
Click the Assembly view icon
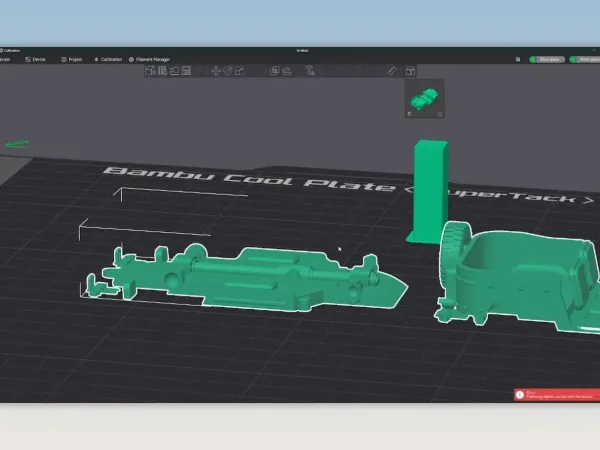pos(410,71)
